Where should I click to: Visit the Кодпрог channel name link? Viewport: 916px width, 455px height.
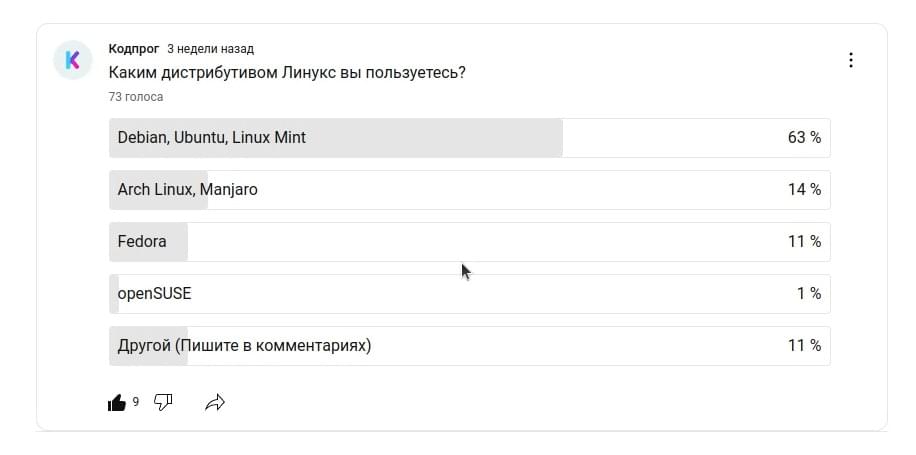pos(134,49)
